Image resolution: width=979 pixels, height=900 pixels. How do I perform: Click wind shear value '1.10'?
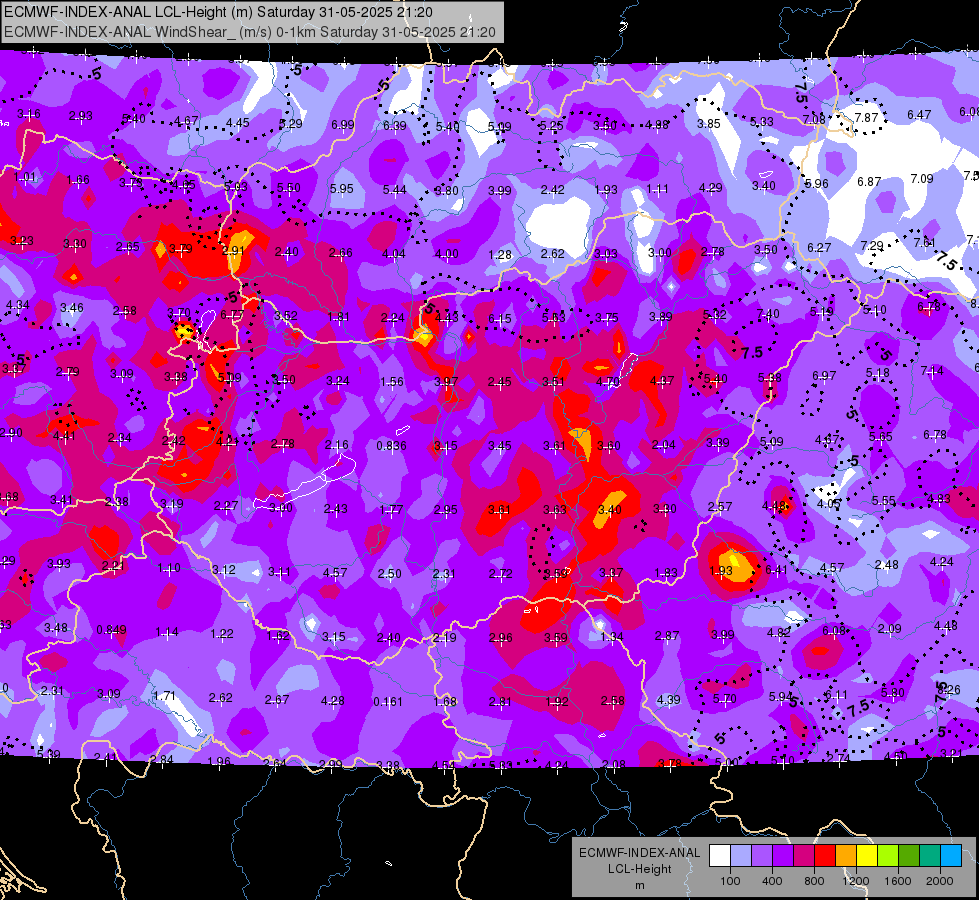[x=169, y=568]
